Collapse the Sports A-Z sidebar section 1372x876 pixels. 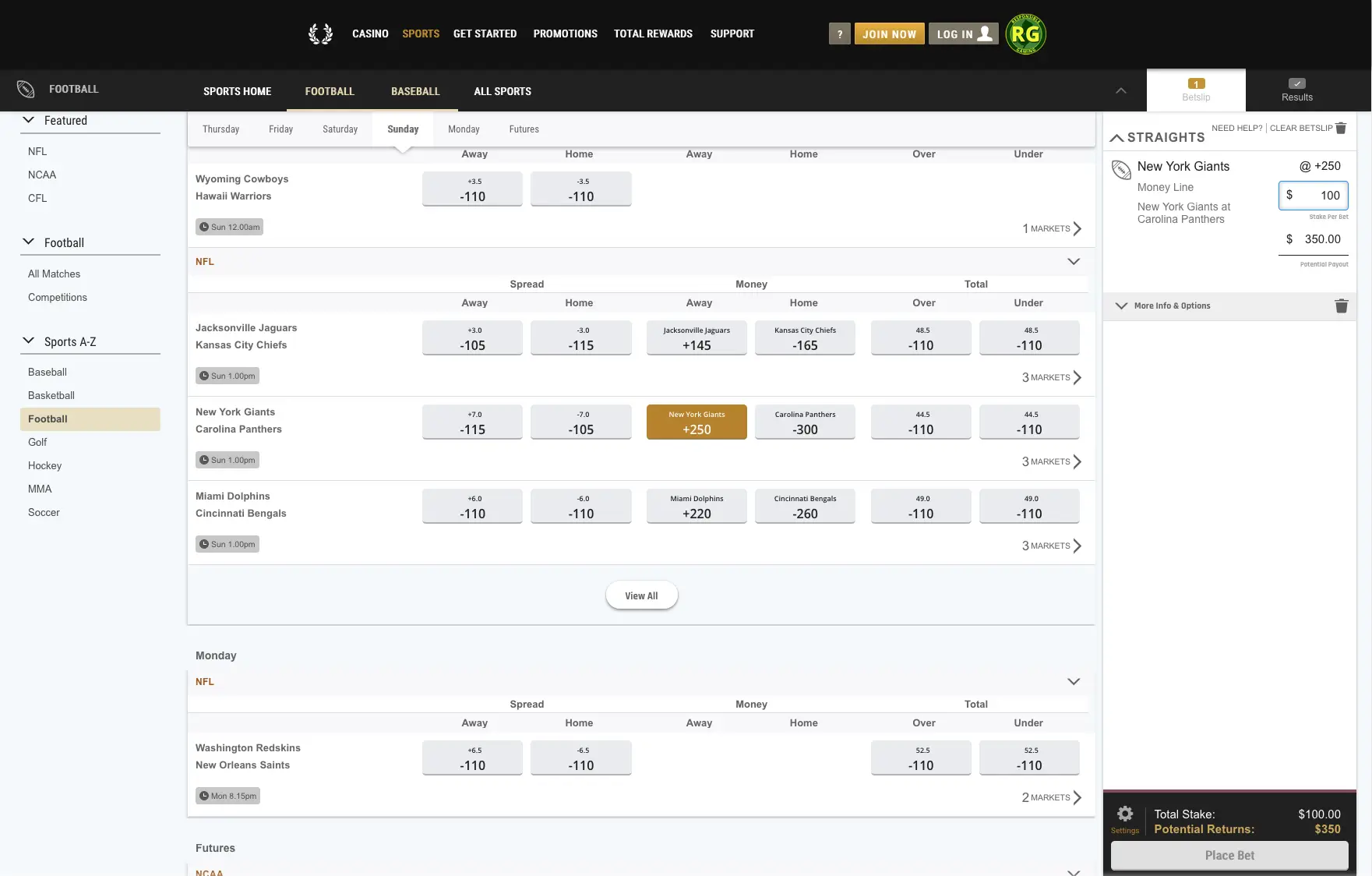pyautogui.click(x=29, y=341)
